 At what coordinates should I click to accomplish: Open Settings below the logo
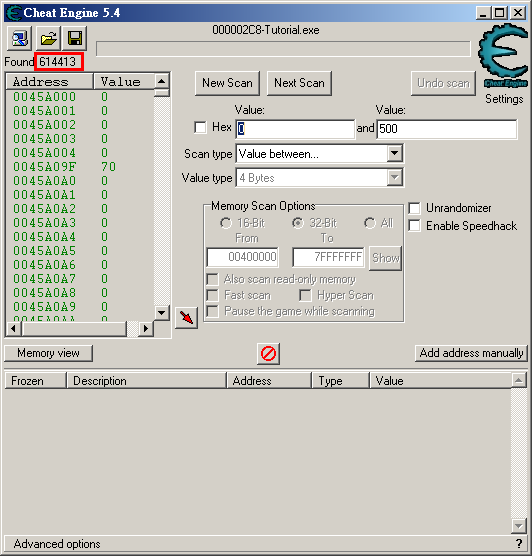click(504, 99)
